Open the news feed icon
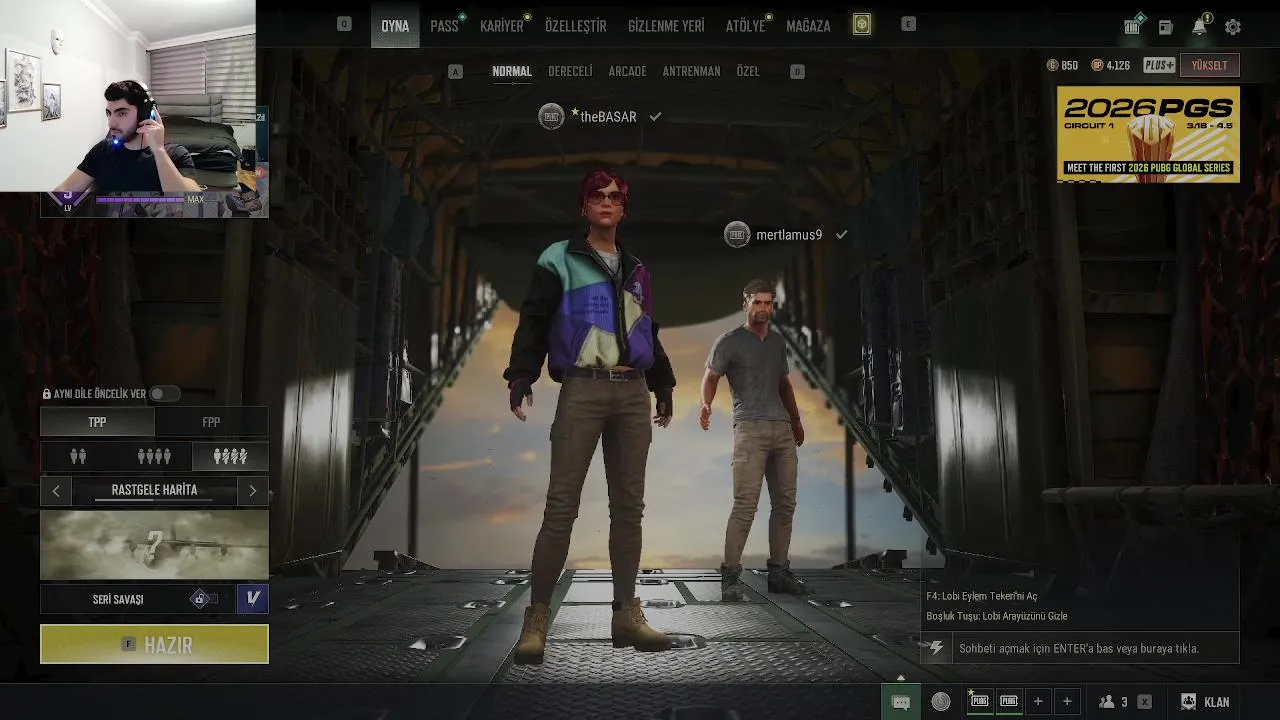The image size is (1280, 720). coord(1165,27)
